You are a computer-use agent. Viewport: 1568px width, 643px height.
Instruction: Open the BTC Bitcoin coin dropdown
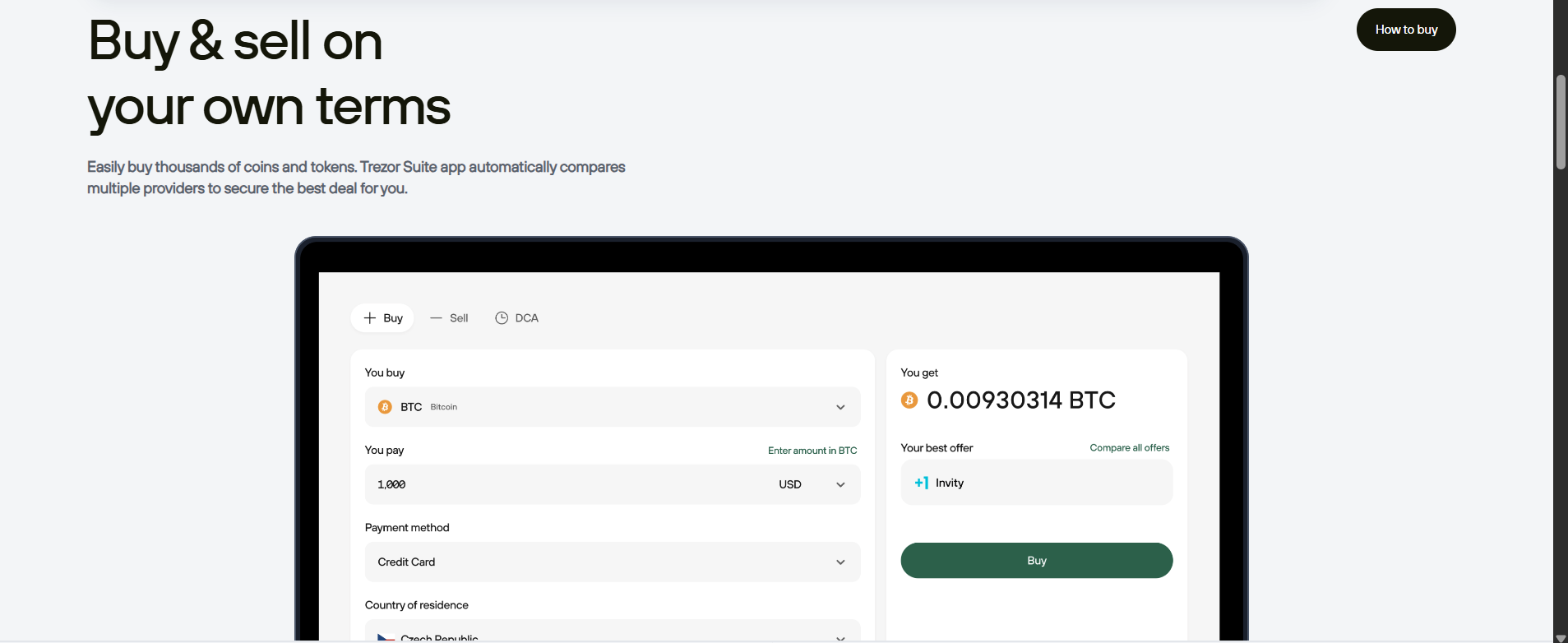click(x=613, y=407)
